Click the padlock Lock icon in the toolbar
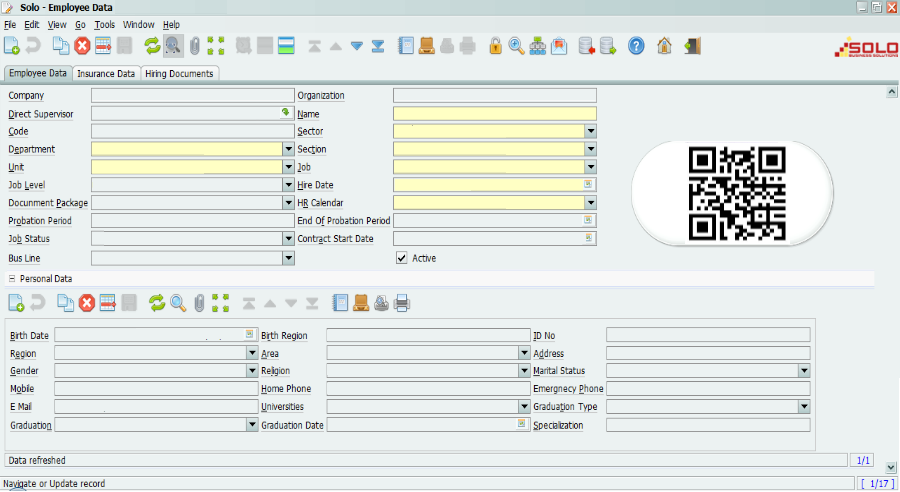This screenshot has height=492, width=900. 495,46
